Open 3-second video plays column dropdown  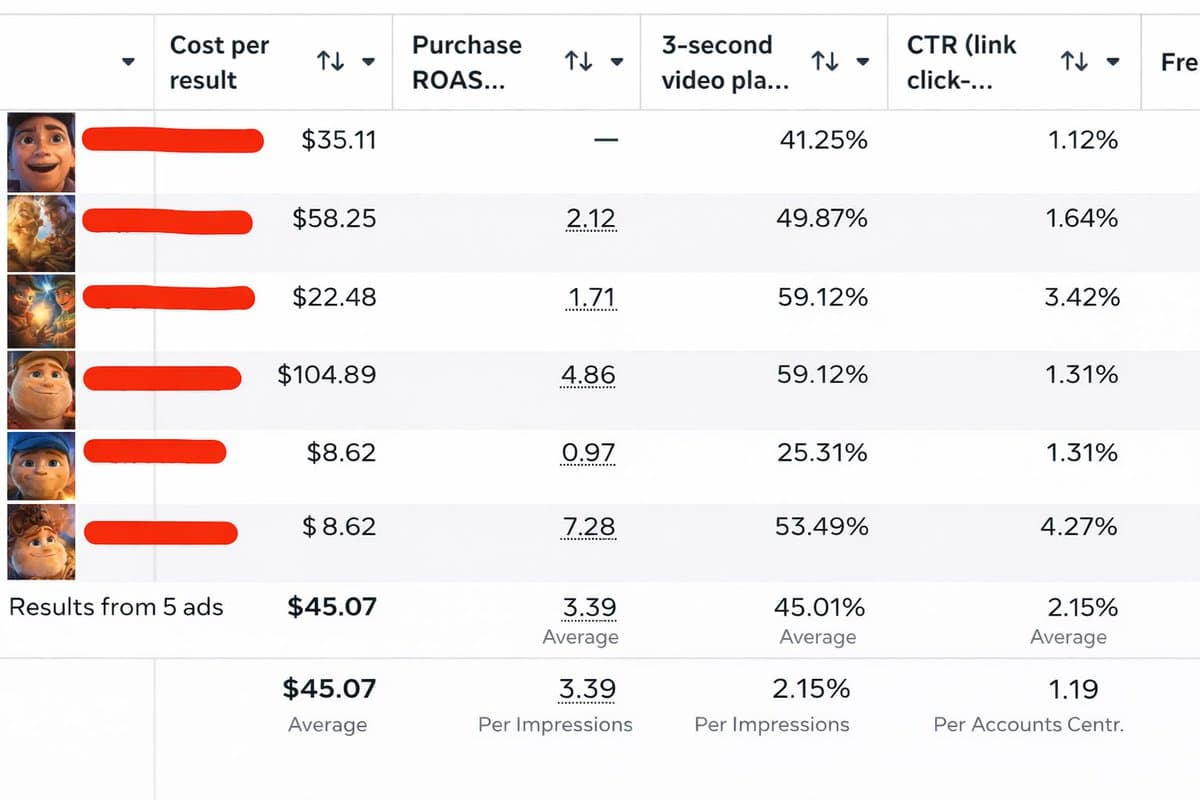pyautogui.click(x=862, y=62)
